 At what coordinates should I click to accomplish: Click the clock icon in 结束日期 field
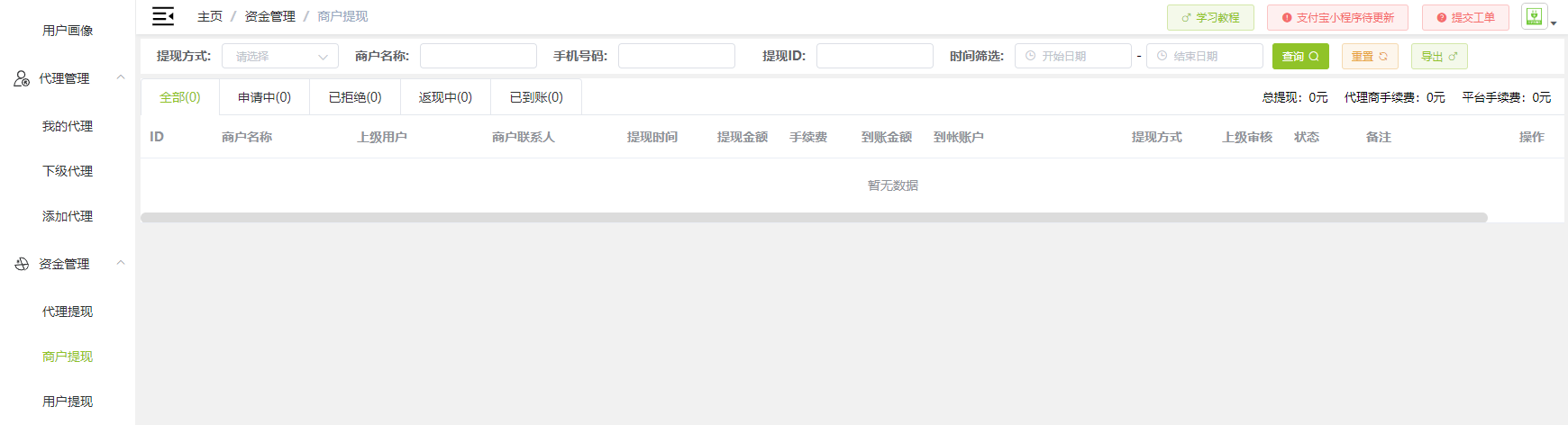[1162, 56]
